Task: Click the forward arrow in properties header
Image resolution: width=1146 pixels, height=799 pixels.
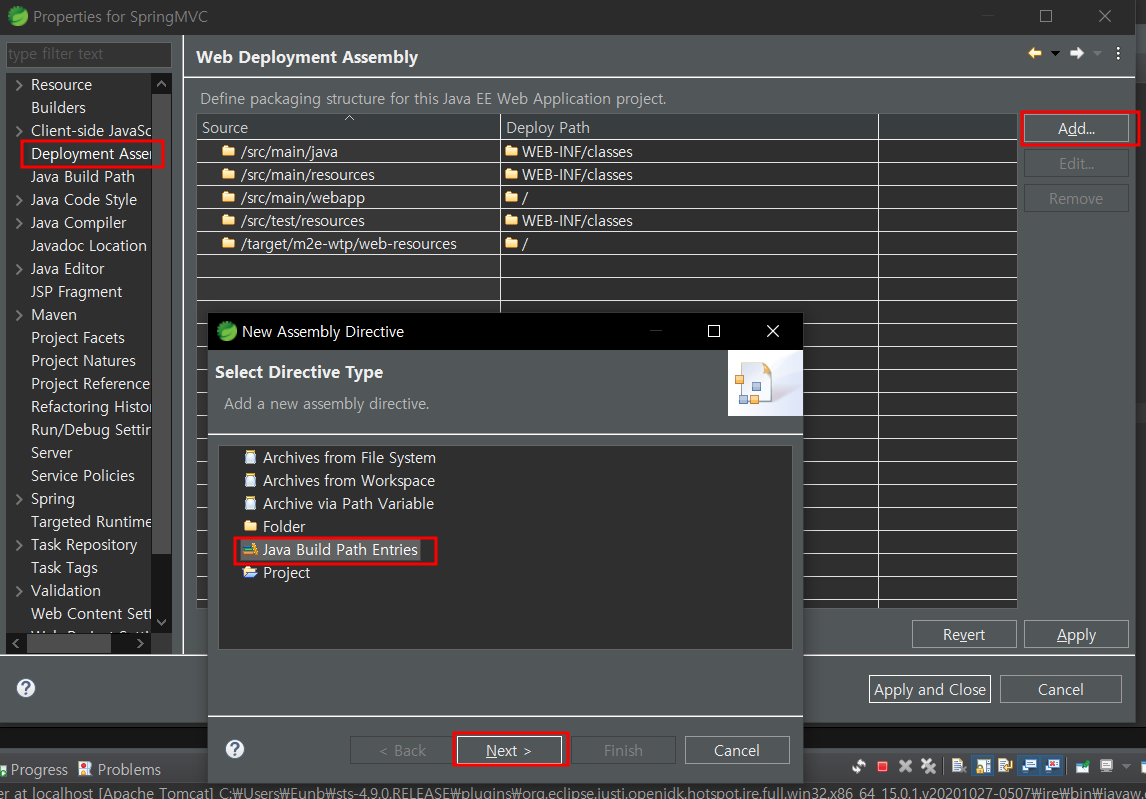Action: (x=1077, y=53)
